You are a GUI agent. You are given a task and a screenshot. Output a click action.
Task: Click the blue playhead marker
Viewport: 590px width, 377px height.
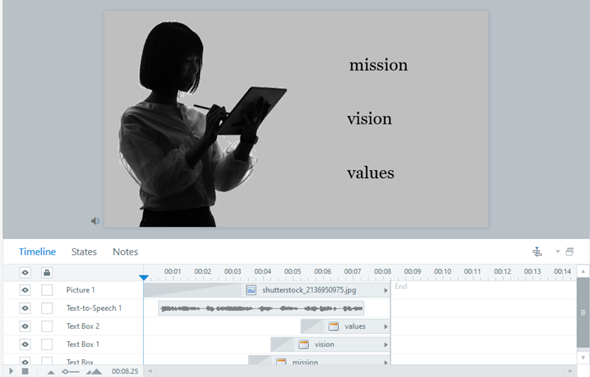click(143, 278)
